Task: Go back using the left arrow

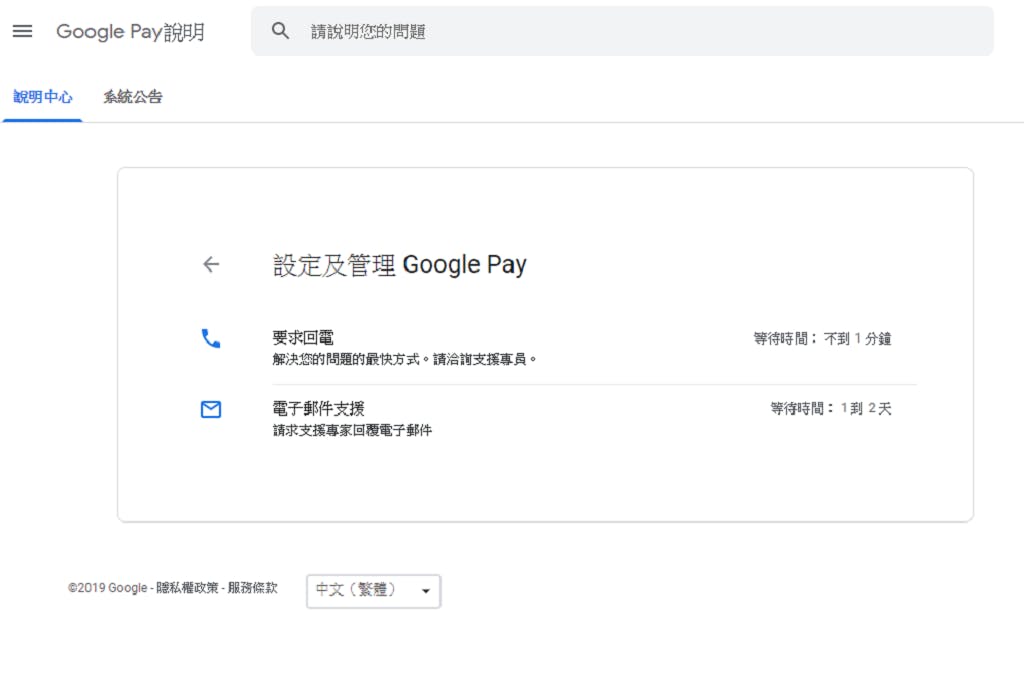Action: click(211, 264)
